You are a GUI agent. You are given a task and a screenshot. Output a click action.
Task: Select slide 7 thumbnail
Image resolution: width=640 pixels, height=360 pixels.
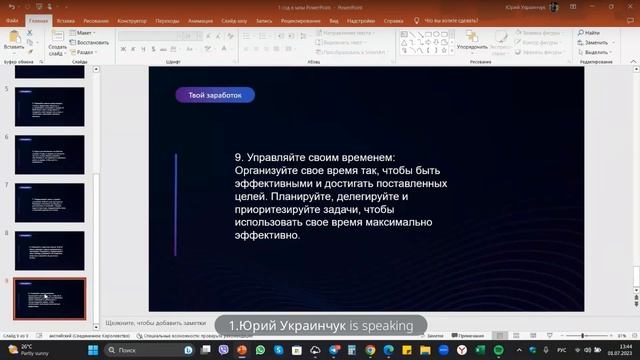click(50, 202)
